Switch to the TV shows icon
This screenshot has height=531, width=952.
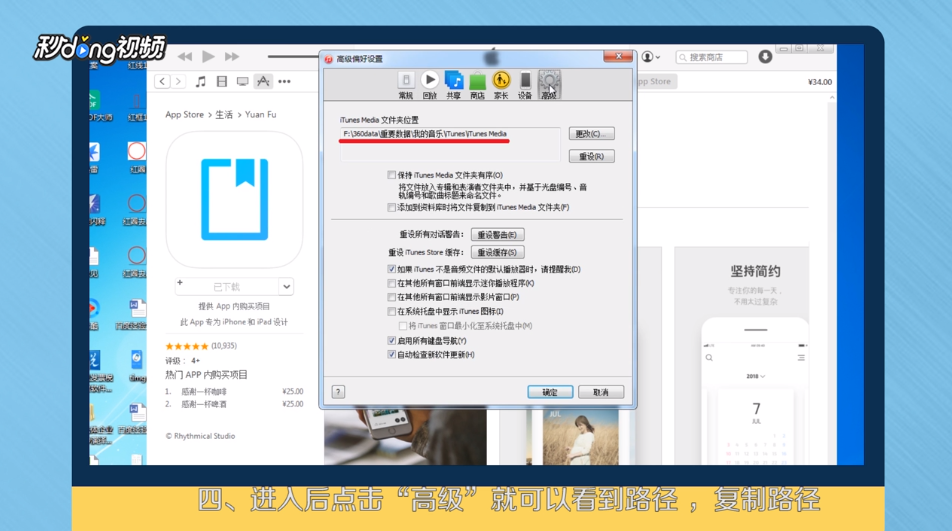242,81
